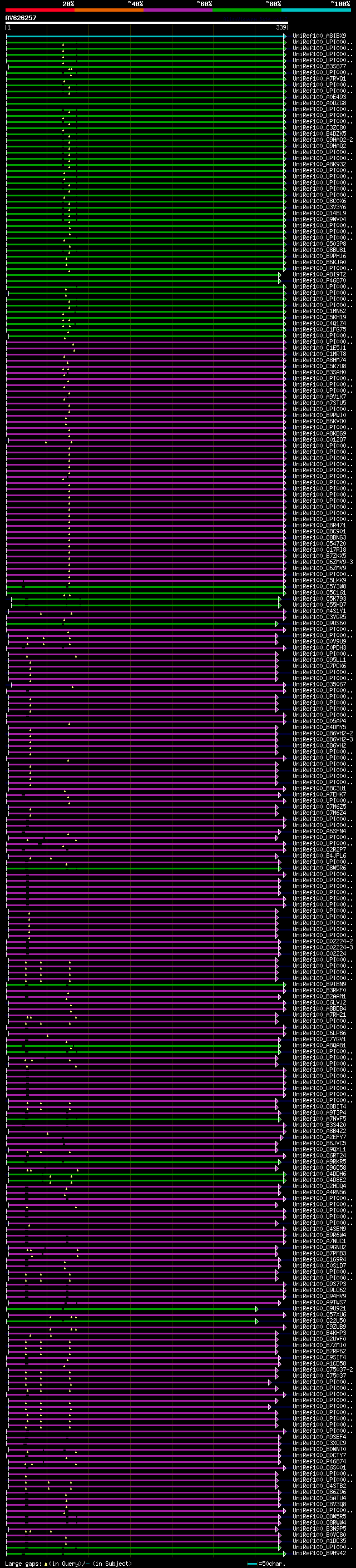This screenshot has height=1568, width=356.
Task: Select label UniRef100_B9PHJ6
Action: pos(319,256)
